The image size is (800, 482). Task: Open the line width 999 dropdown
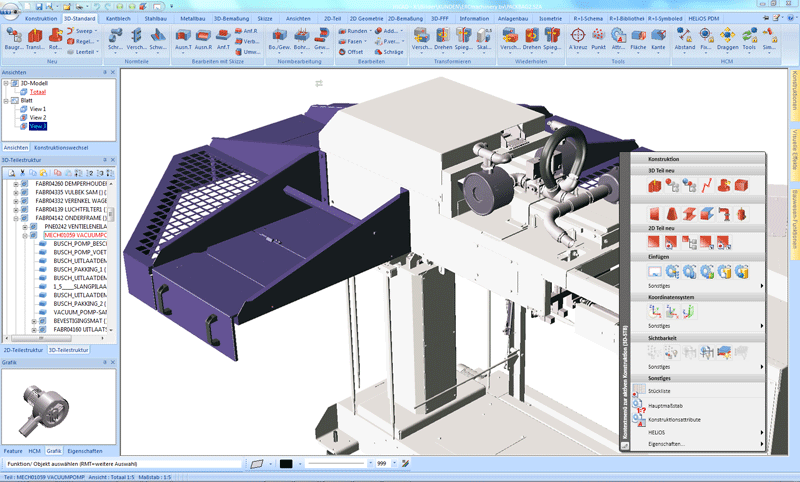pyautogui.click(x=394, y=464)
